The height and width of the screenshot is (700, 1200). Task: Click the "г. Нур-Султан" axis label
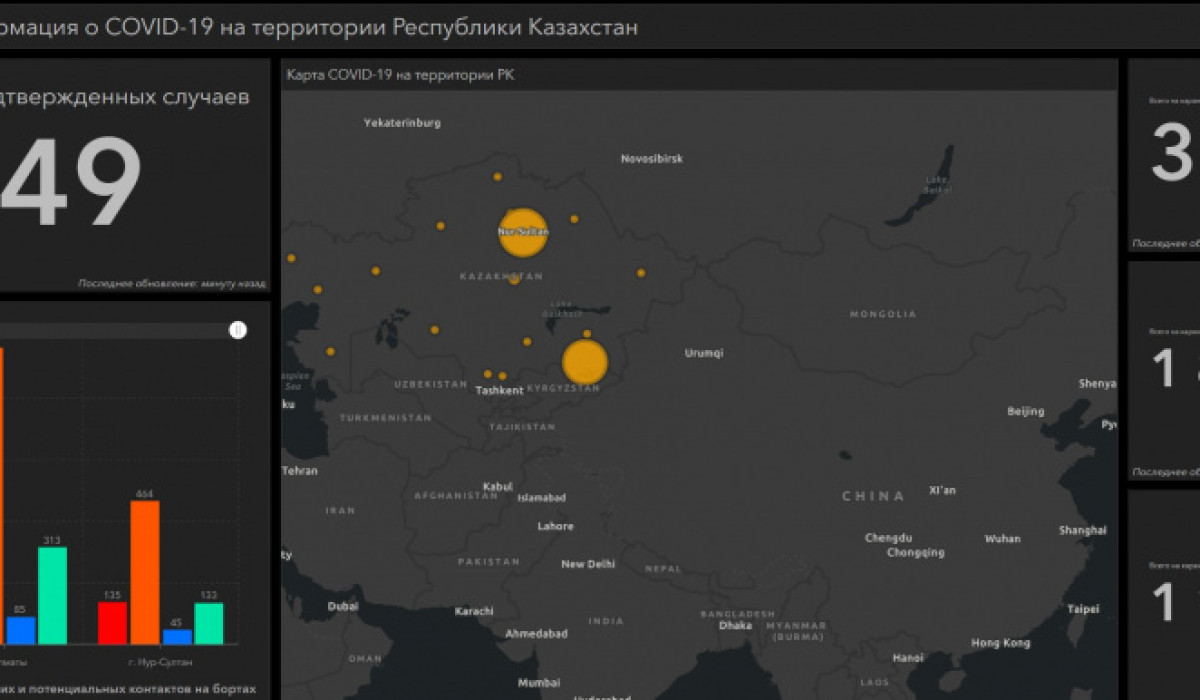click(161, 662)
